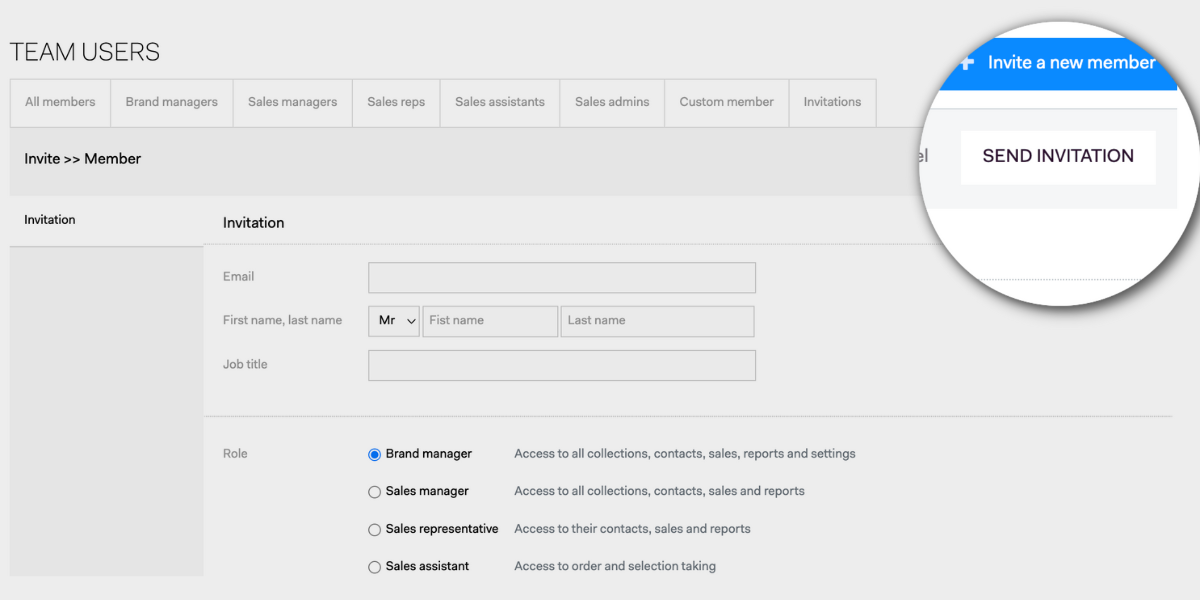The width and height of the screenshot is (1200, 600).
Task: Go to the Sales reps tab
Action: coord(396,102)
